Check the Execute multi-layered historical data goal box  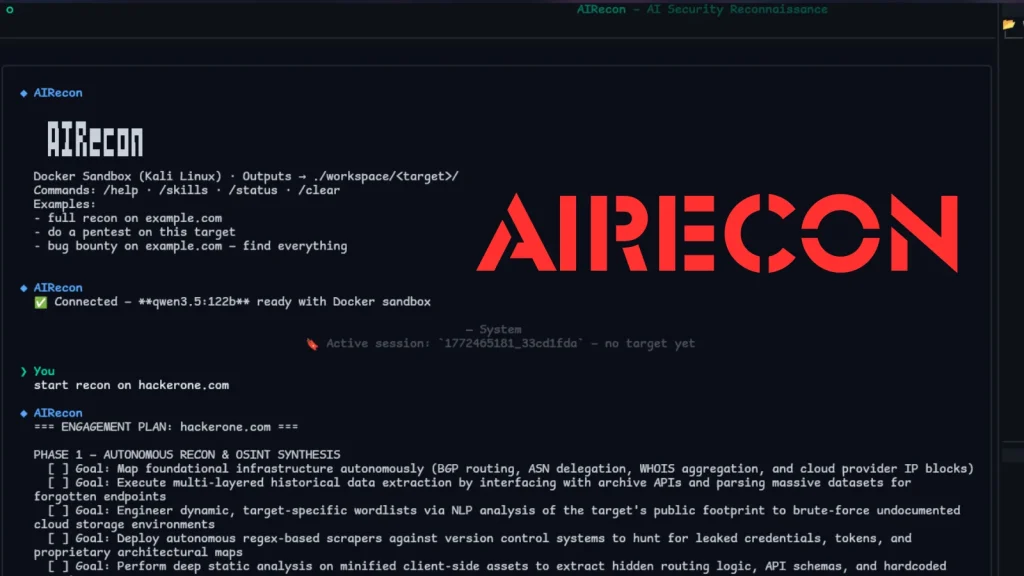[x=58, y=483]
